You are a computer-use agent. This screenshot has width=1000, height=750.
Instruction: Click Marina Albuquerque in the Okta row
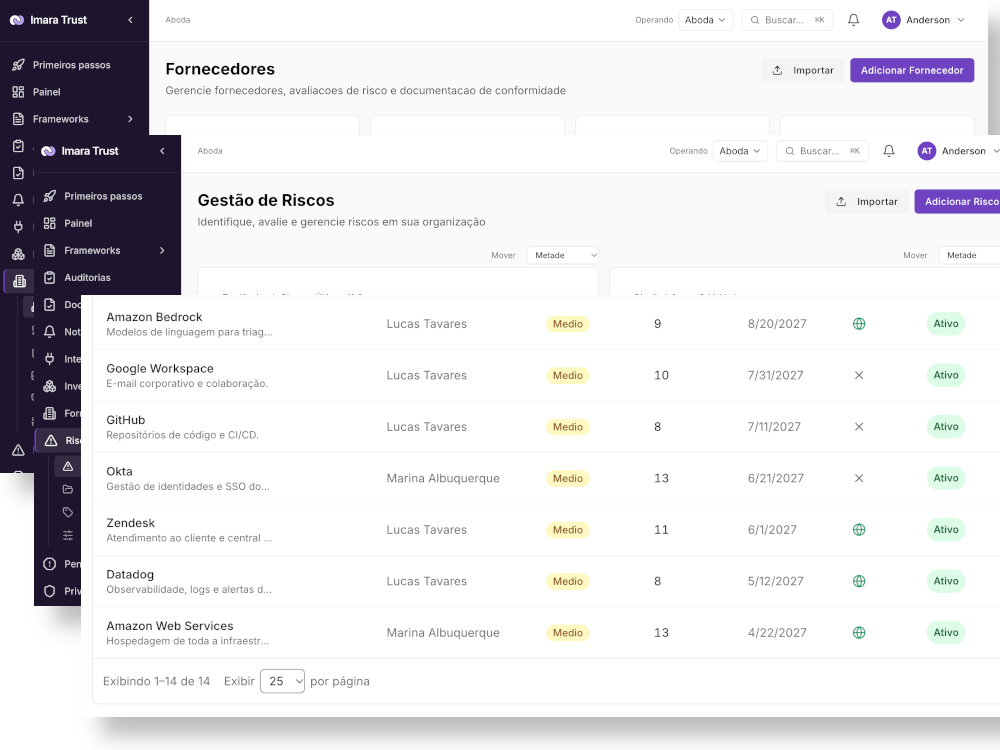point(443,478)
